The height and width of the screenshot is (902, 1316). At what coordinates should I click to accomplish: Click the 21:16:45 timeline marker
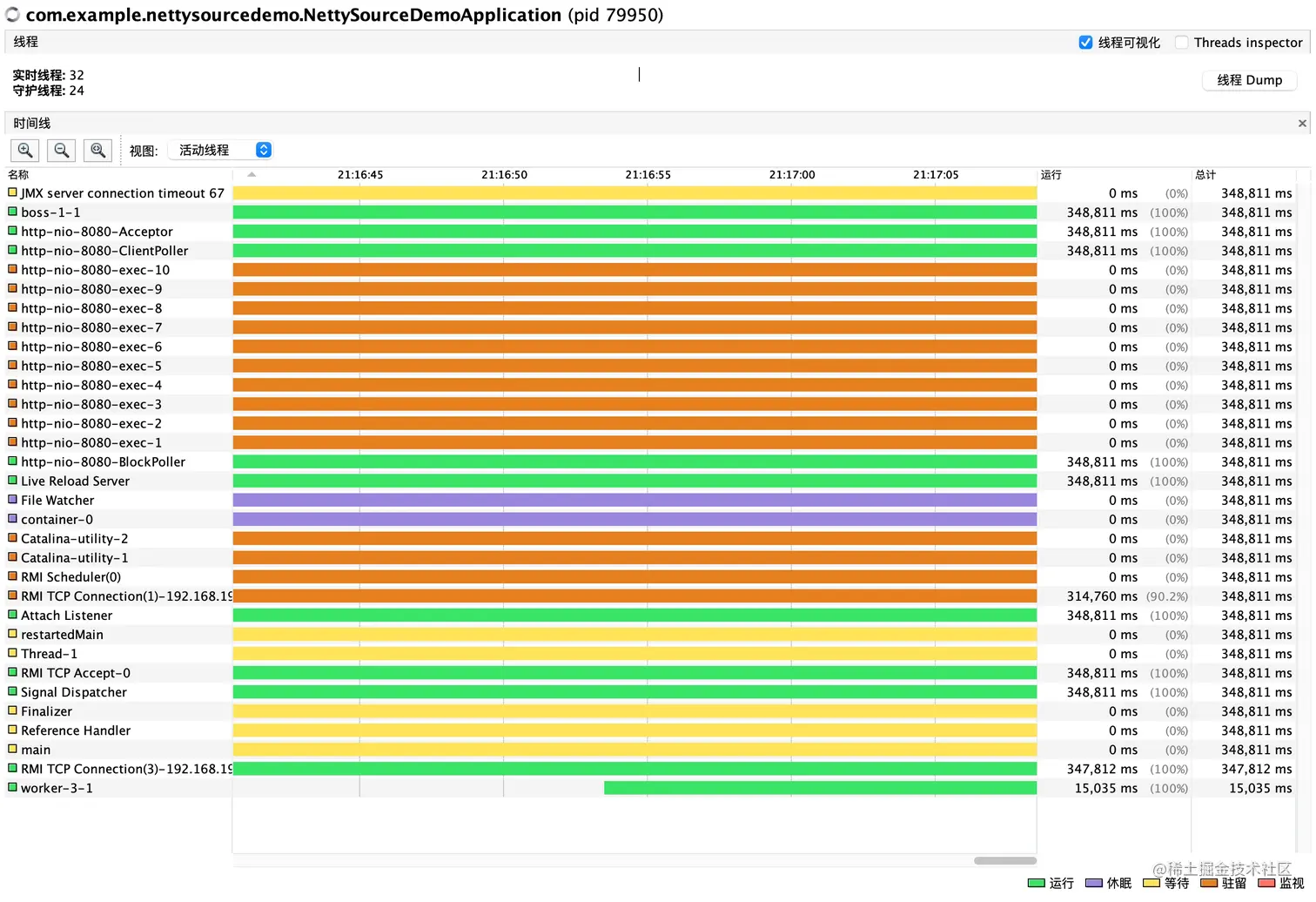coord(360,175)
